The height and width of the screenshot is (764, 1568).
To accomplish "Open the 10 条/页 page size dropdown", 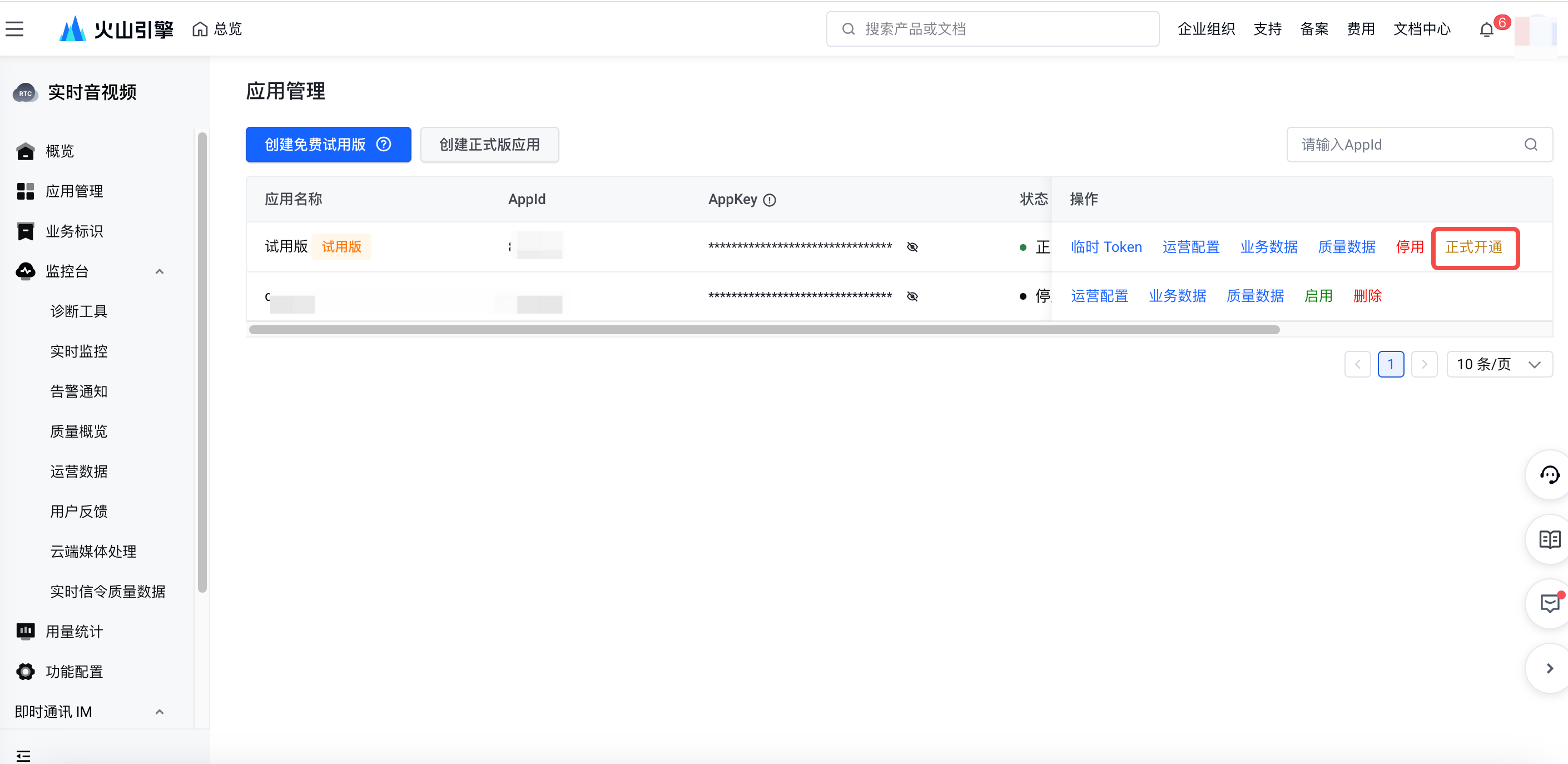I will (1499, 364).
